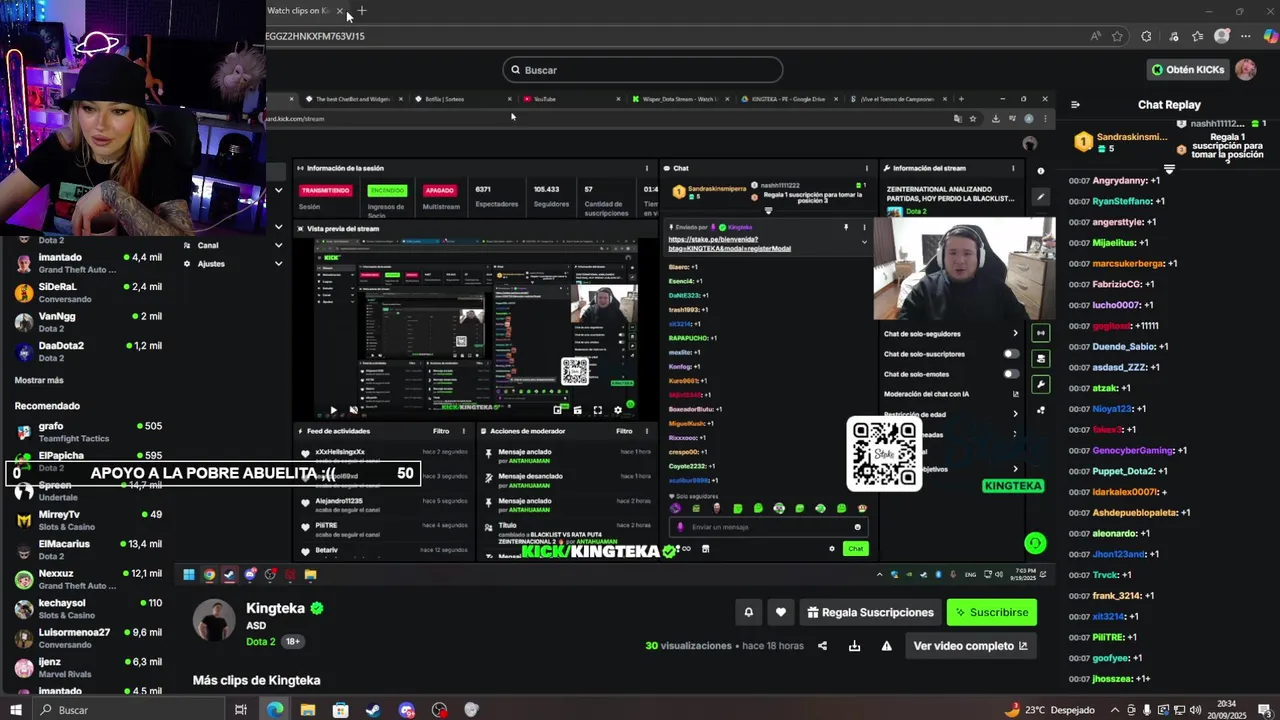Open the browser profile account icon
Screen dimensions: 1280x720
tap(1221, 36)
